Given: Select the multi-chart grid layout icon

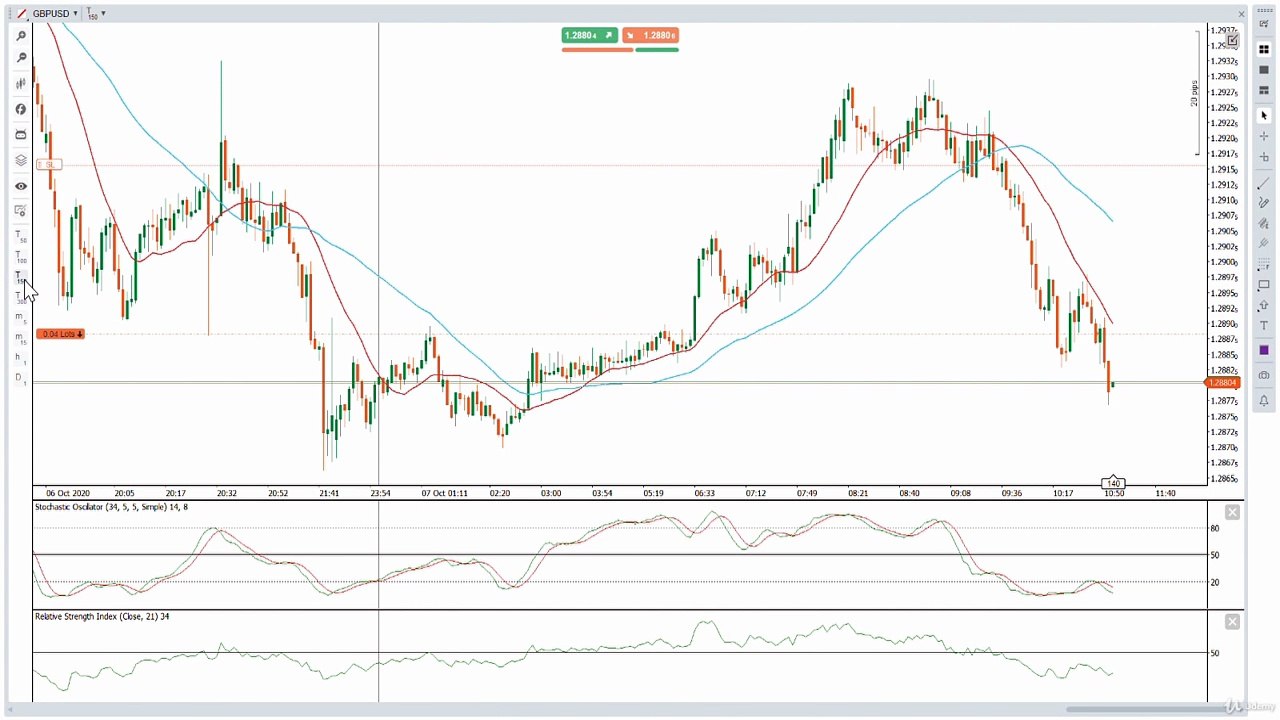Looking at the screenshot, I should 1264,49.
